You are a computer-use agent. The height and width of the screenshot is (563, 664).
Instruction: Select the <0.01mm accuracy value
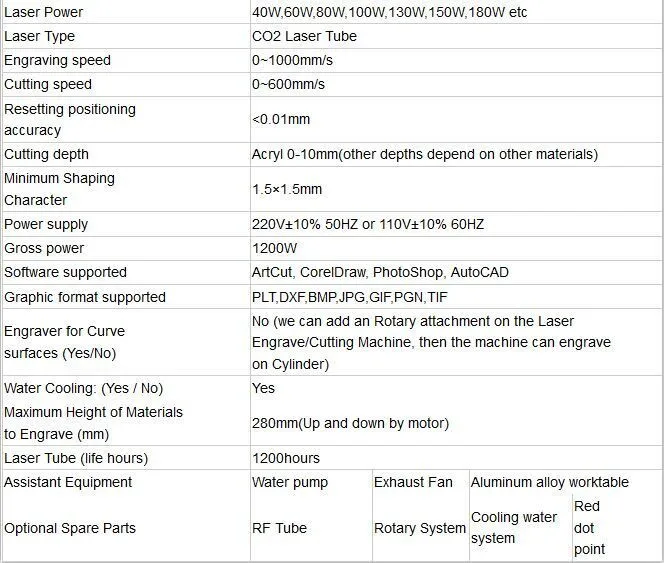(281, 119)
